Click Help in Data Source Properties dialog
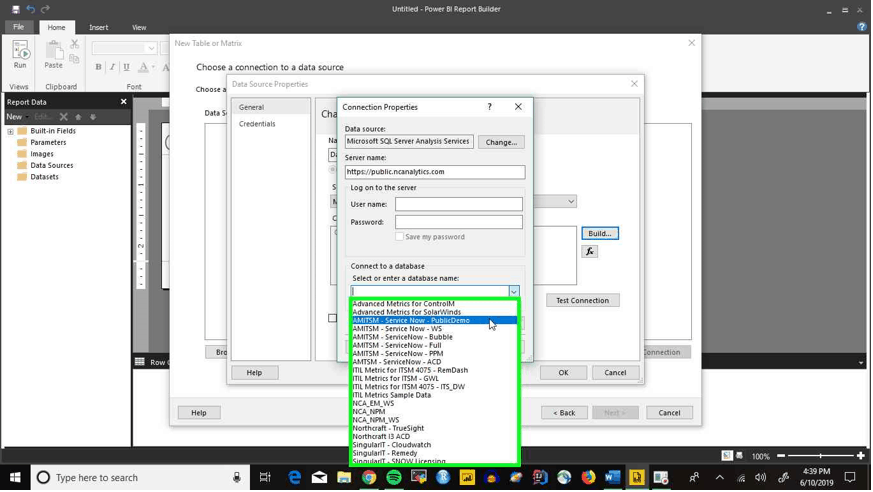 click(x=254, y=373)
